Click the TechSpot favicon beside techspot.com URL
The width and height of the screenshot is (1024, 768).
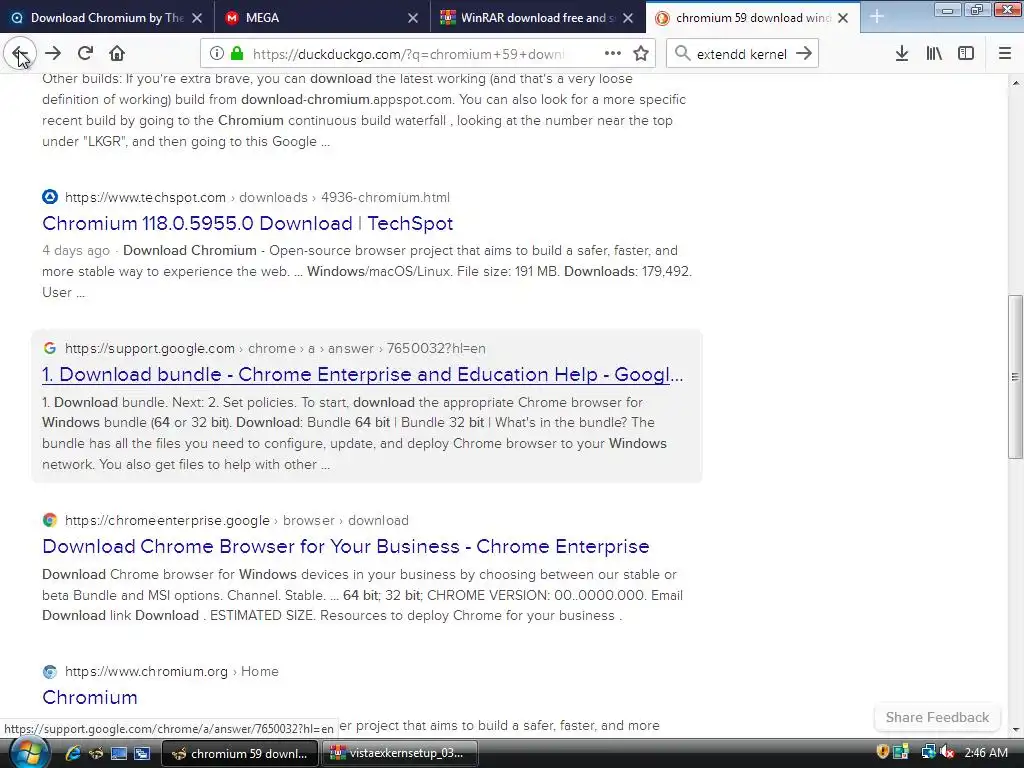click(x=50, y=197)
